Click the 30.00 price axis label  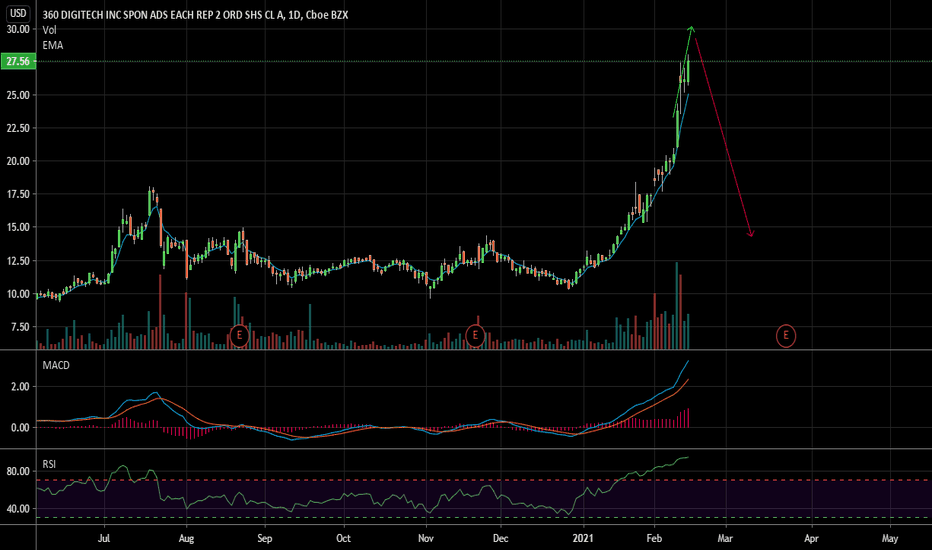click(18, 29)
